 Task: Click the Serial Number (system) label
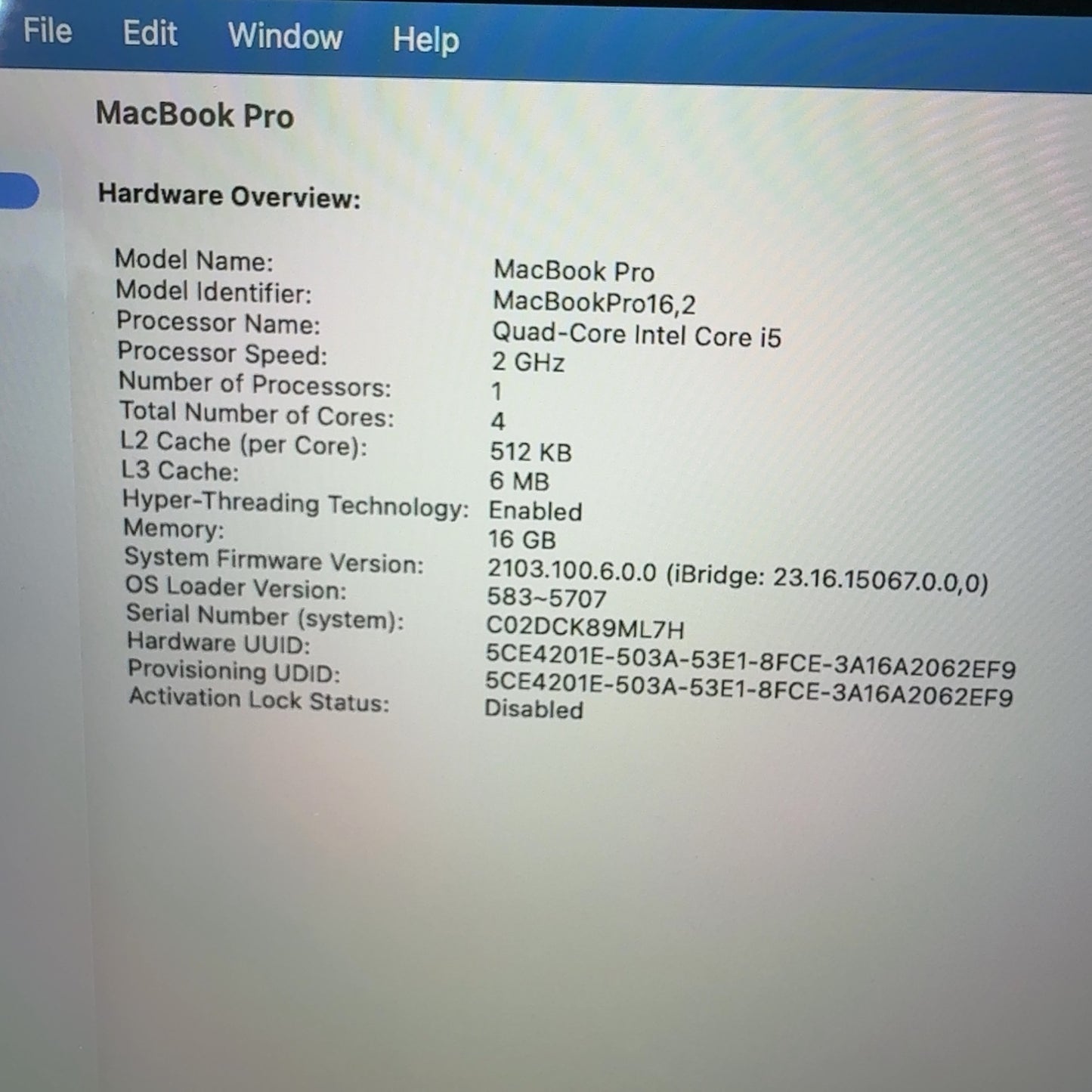click(x=264, y=616)
